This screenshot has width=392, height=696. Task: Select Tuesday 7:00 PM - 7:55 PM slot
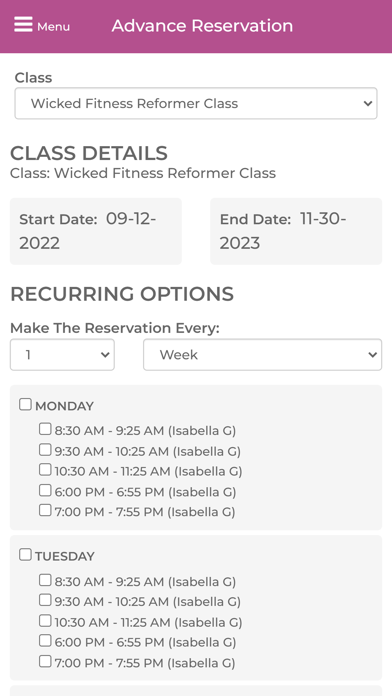click(45, 661)
